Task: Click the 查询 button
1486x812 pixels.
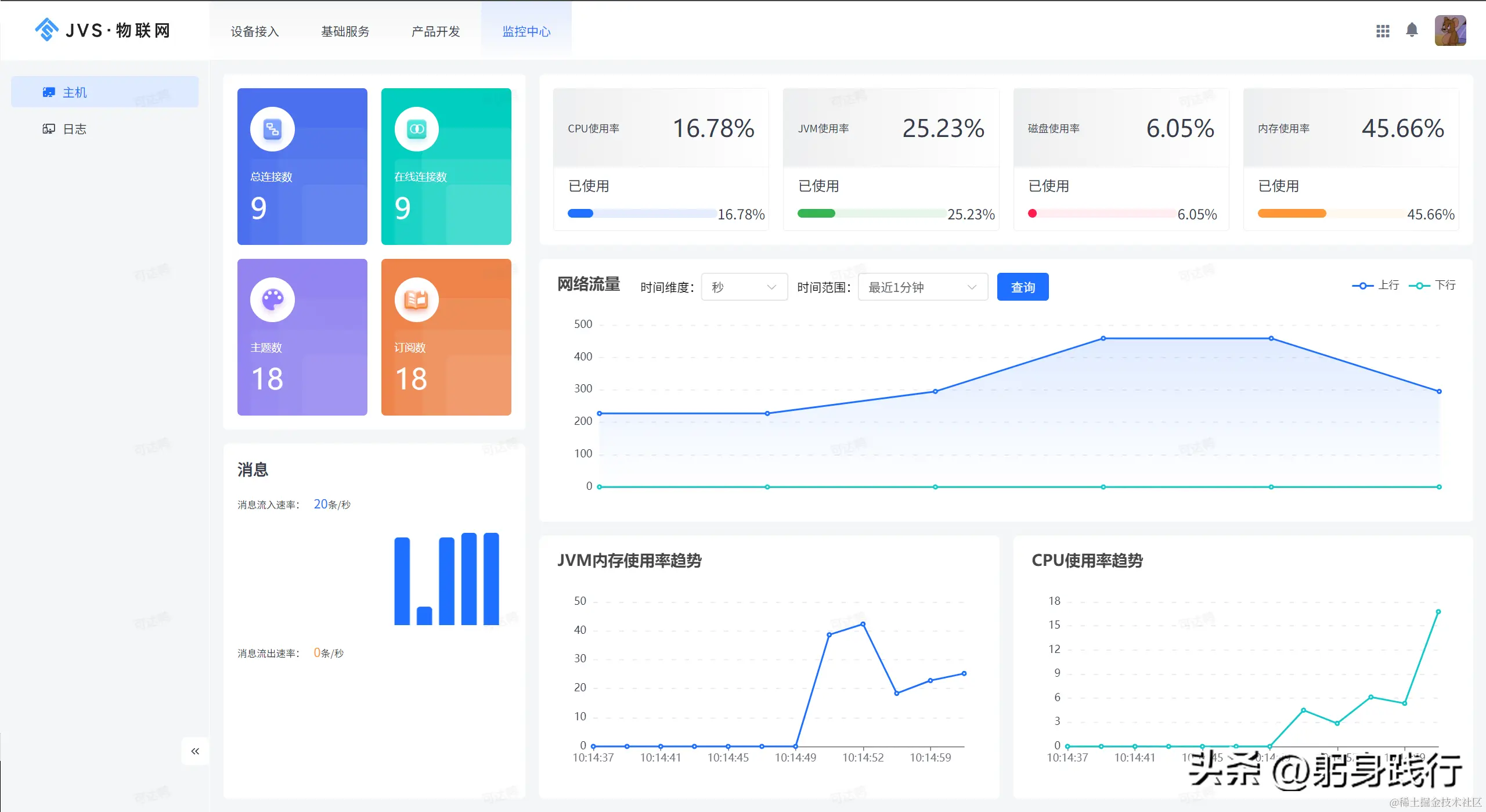Action: (1022, 287)
